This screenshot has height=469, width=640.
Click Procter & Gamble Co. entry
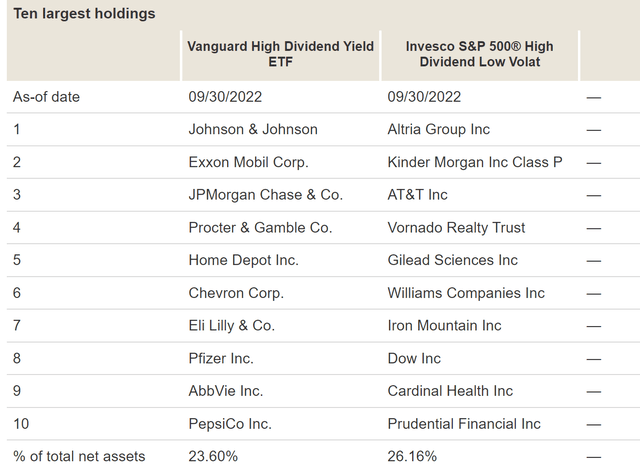(x=260, y=227)
